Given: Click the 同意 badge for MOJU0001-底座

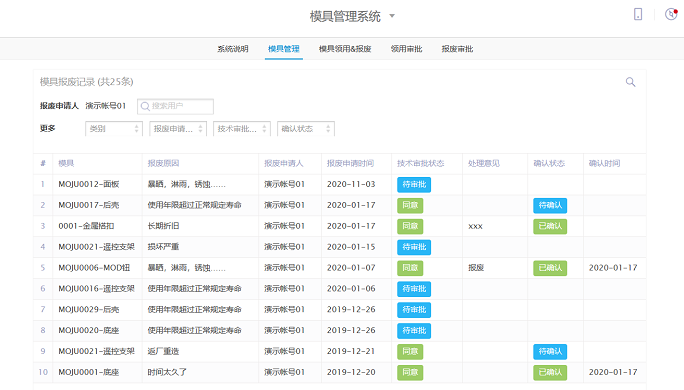Looking at the screenshot, I should [x=410, y=373].
